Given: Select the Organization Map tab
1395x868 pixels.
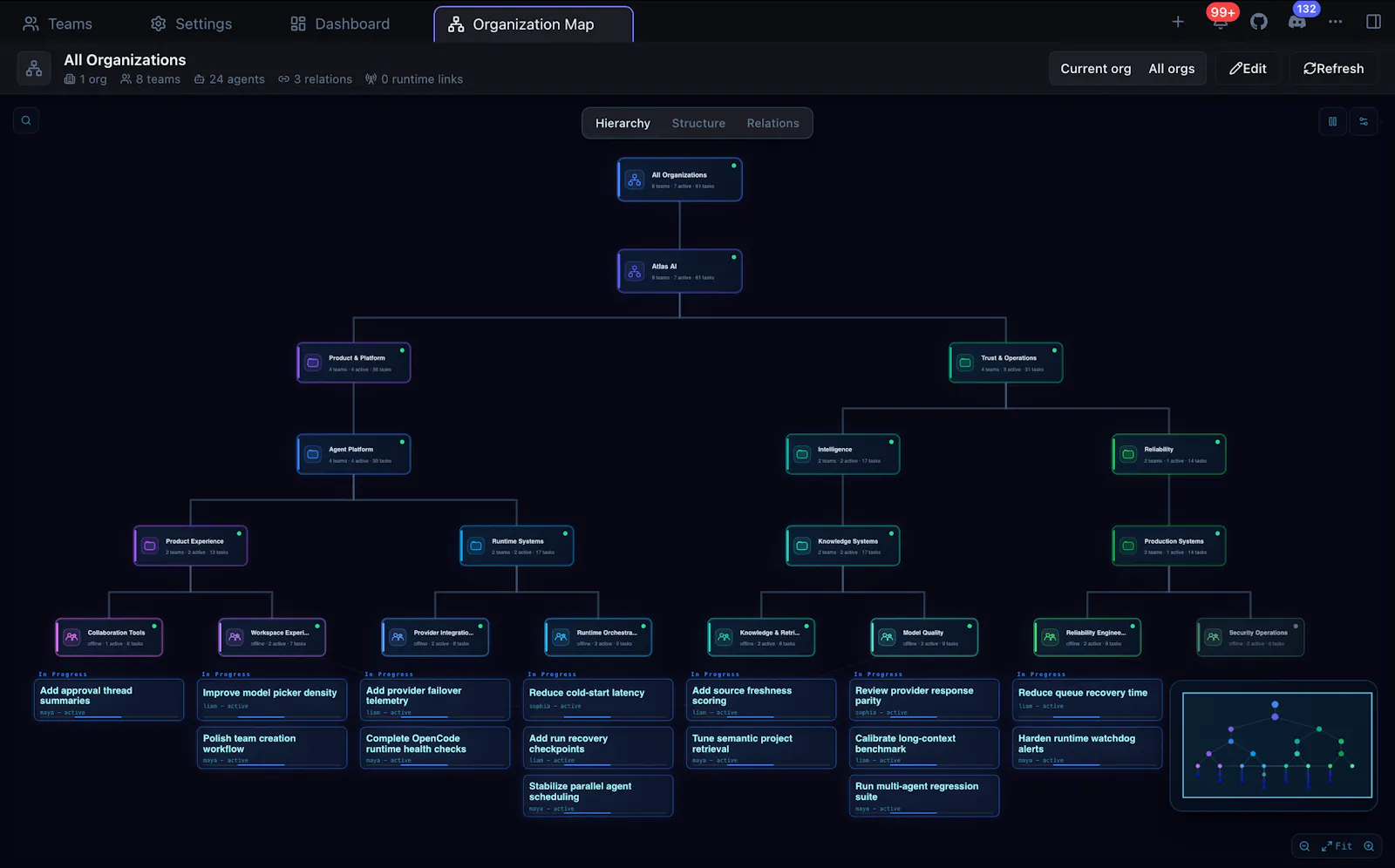Looking at the screenshot, I should [533, 24].
